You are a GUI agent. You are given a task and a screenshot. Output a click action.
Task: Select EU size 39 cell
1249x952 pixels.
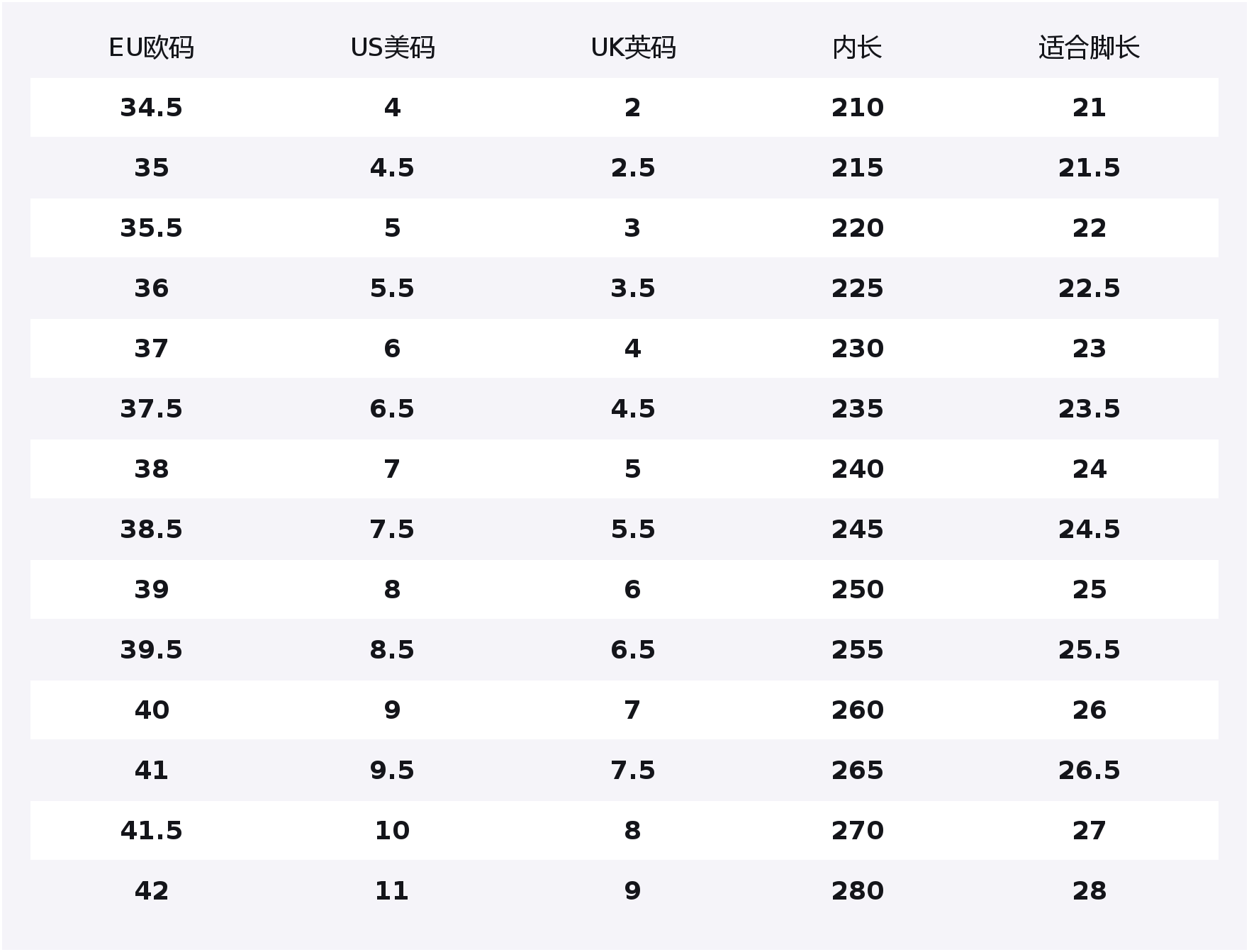(151, 590)
